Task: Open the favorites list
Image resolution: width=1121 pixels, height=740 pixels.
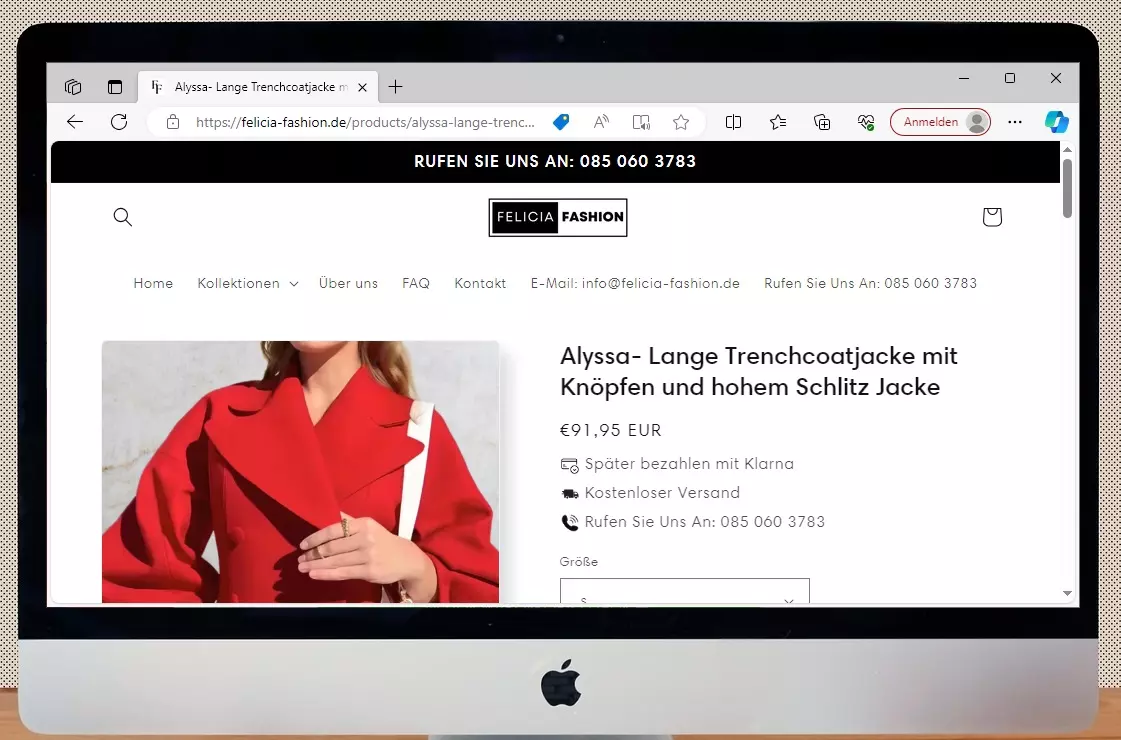Action: [x=778, y=122]
